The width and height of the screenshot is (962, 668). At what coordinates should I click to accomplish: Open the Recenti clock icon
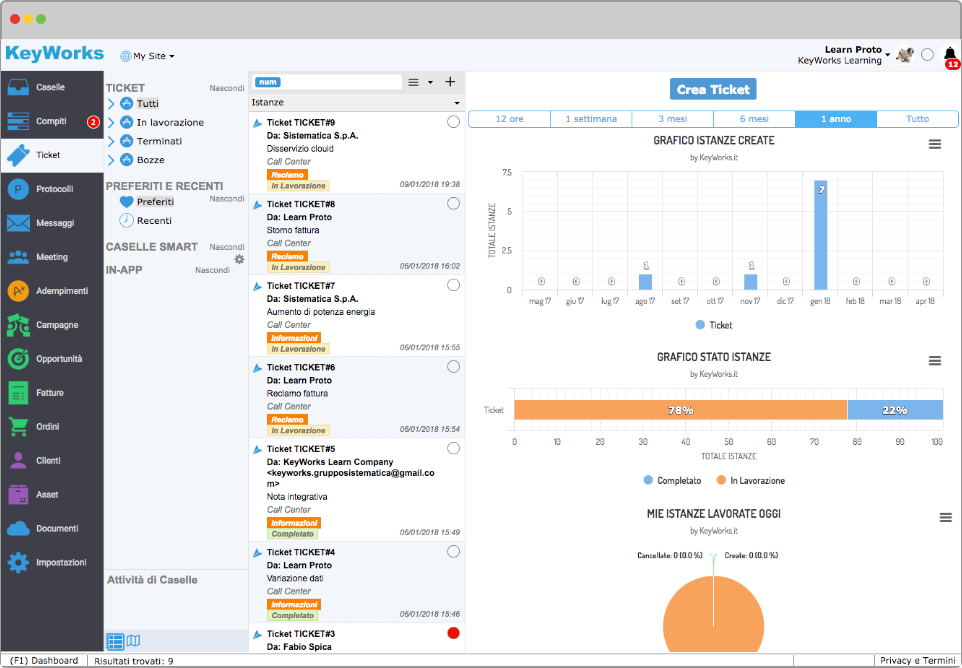pyautogui.click(x=126, y=220)
